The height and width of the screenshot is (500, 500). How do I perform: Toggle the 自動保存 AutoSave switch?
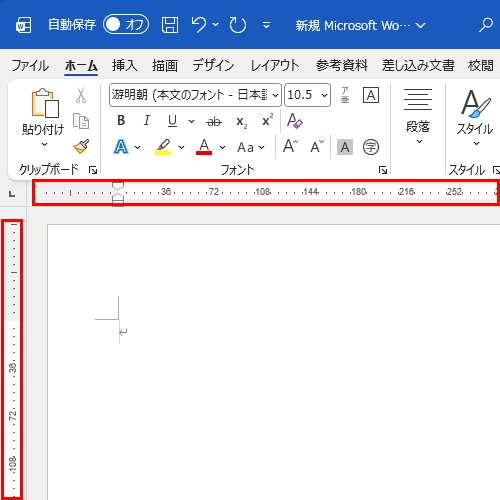pos(126,25)
